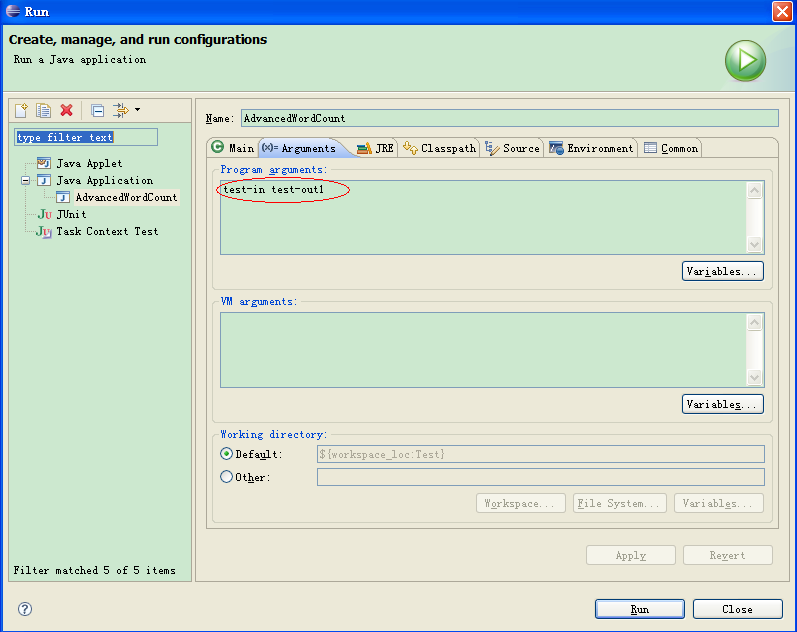Create a new launch configuration
Screen dimensions: 797x632
(21, 110)
